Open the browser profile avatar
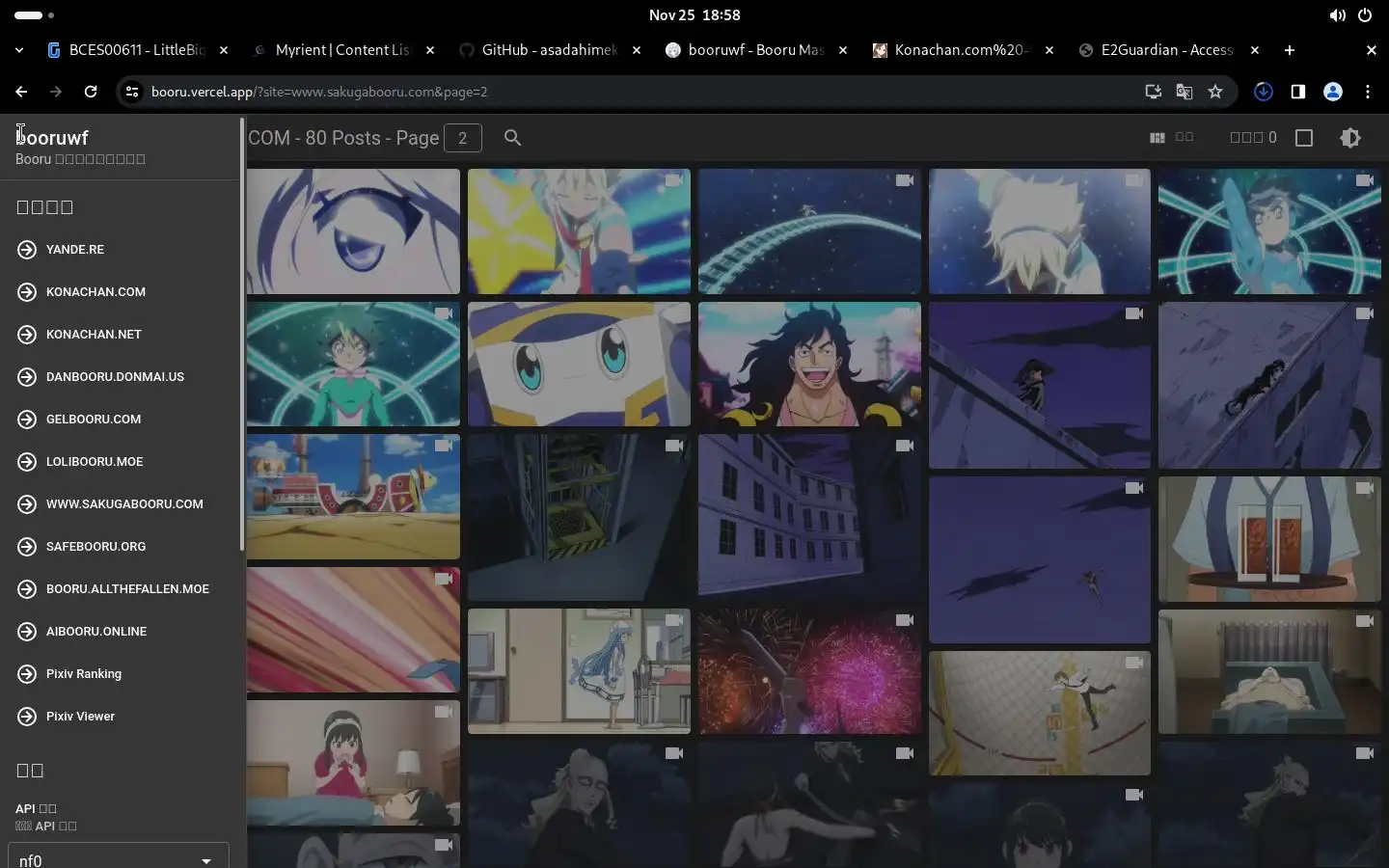 tap(1333, 92)
